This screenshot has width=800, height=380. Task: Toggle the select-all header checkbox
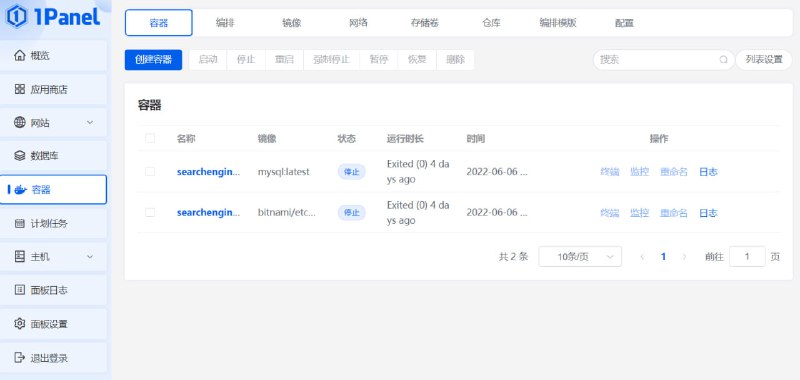coord(150,138)
